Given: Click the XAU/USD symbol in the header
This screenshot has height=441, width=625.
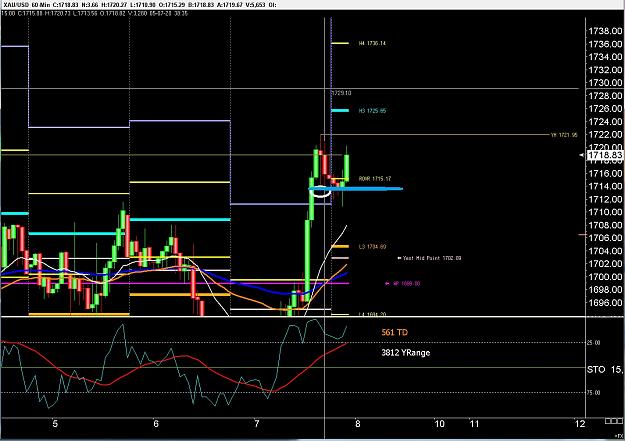Looking at the screenshot, I should pyautogui.click(x=16, y=5).
